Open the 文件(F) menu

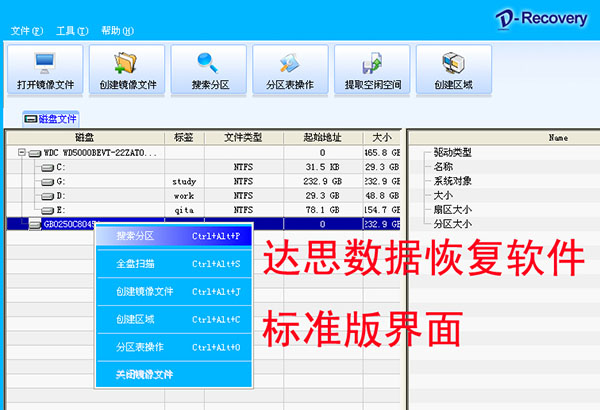coord(27,31)
